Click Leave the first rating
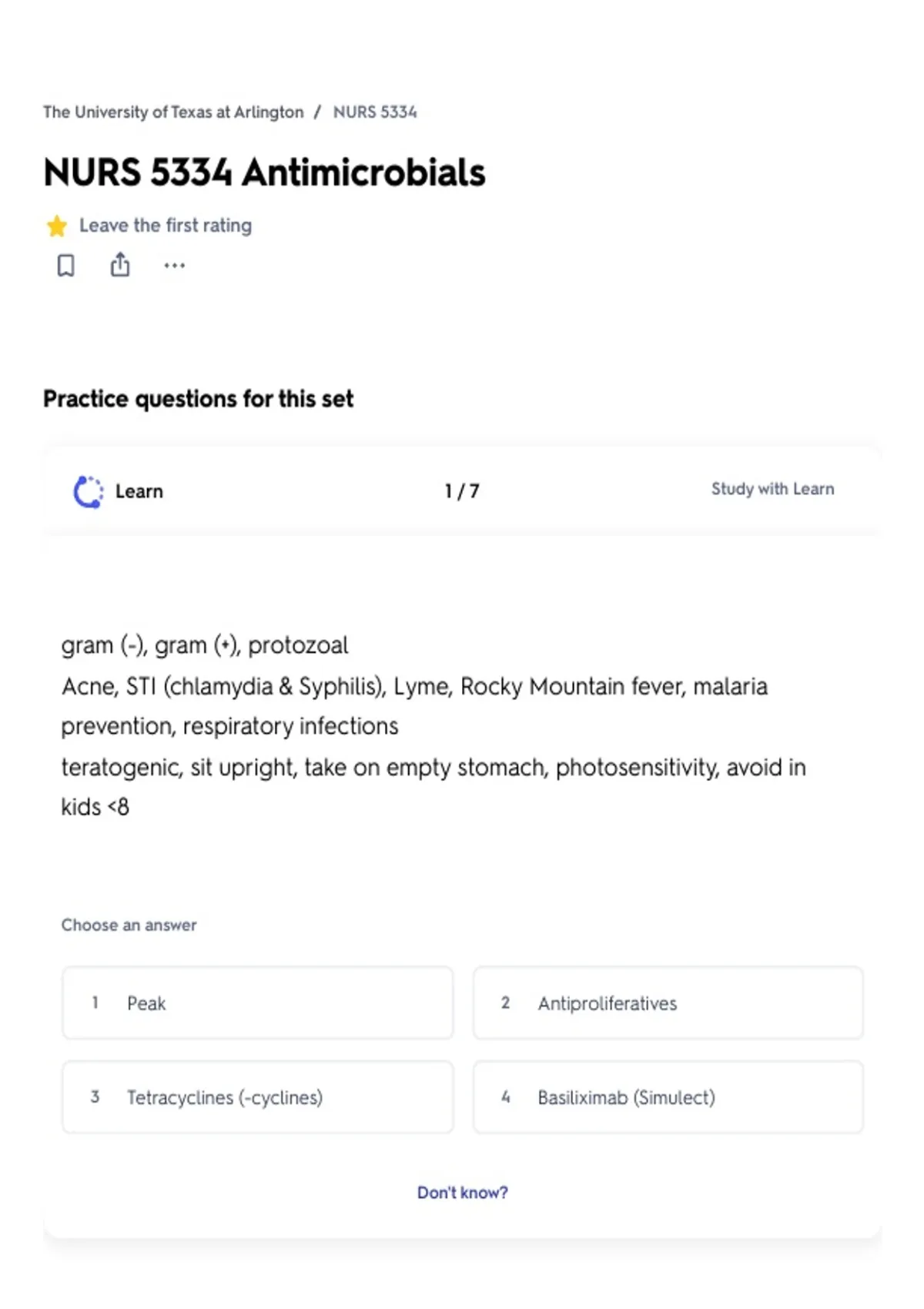The width and height of the screenshot is (924, 1309). click(166, 226)
